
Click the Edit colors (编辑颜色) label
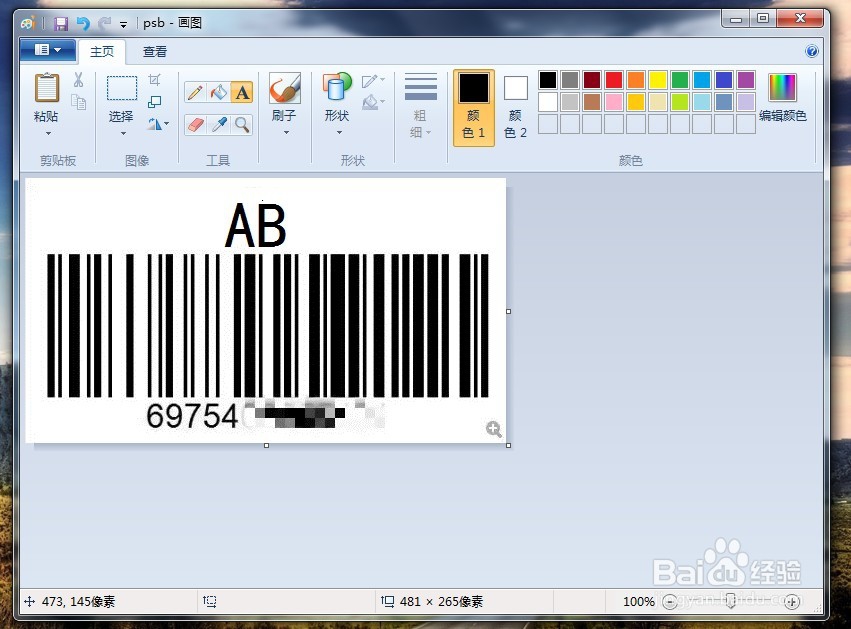[x=783, y=116]
